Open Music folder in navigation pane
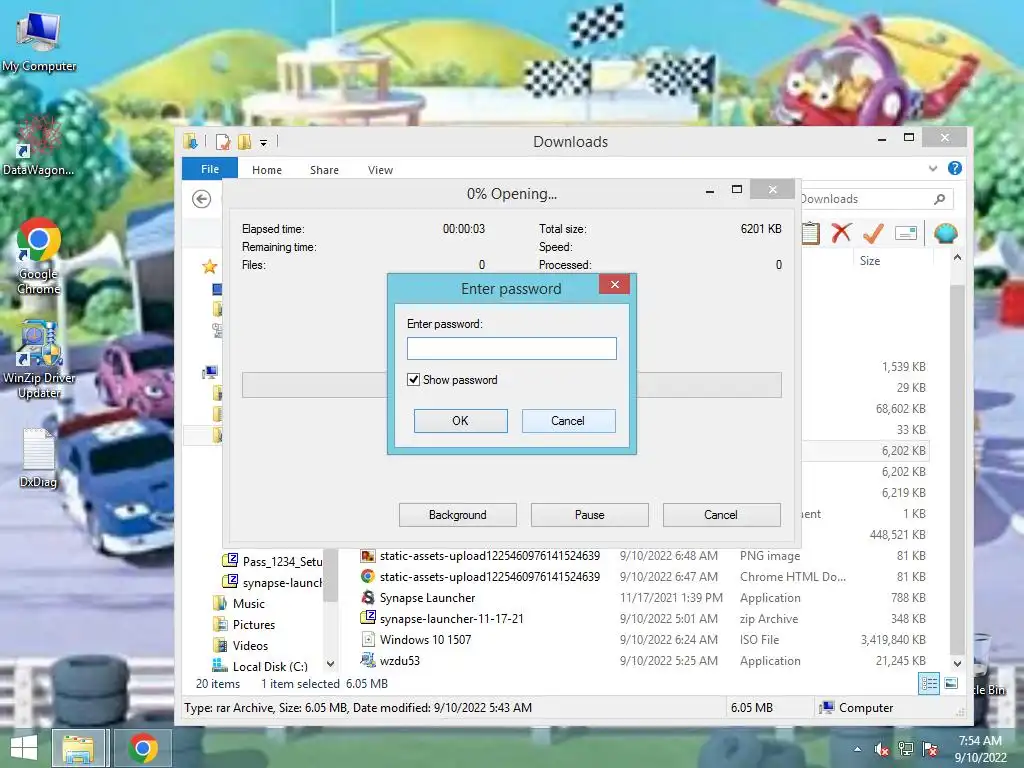 point(239,603)
